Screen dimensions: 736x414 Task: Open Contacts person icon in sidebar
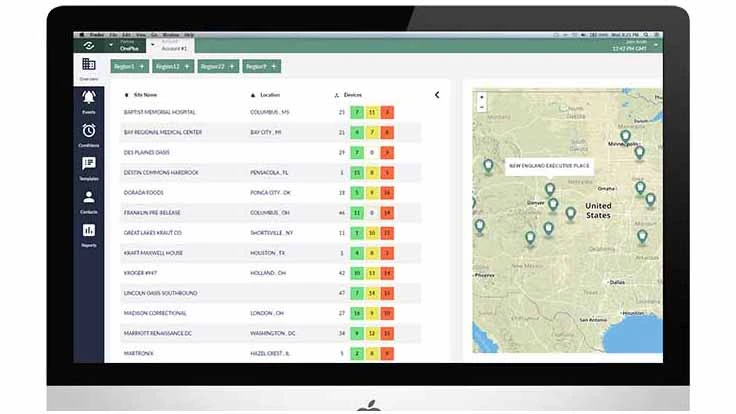[89, 198]
